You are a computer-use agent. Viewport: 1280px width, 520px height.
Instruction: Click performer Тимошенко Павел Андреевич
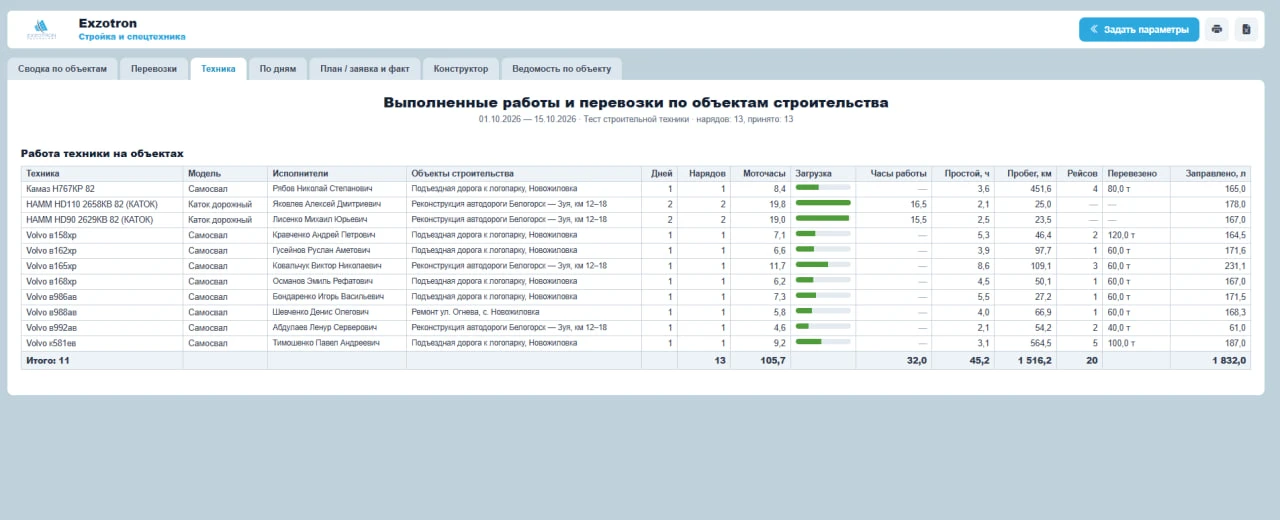(326, 343)
